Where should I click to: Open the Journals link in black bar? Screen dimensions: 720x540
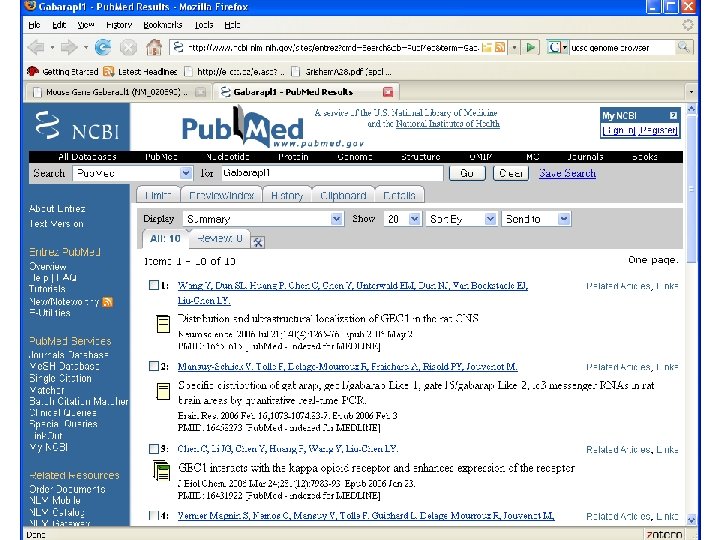[x=585, y=157]
